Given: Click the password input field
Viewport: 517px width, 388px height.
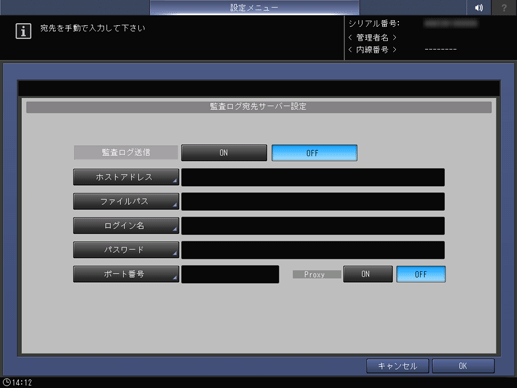Looking at the screenshot, I should tap(313, 250).
